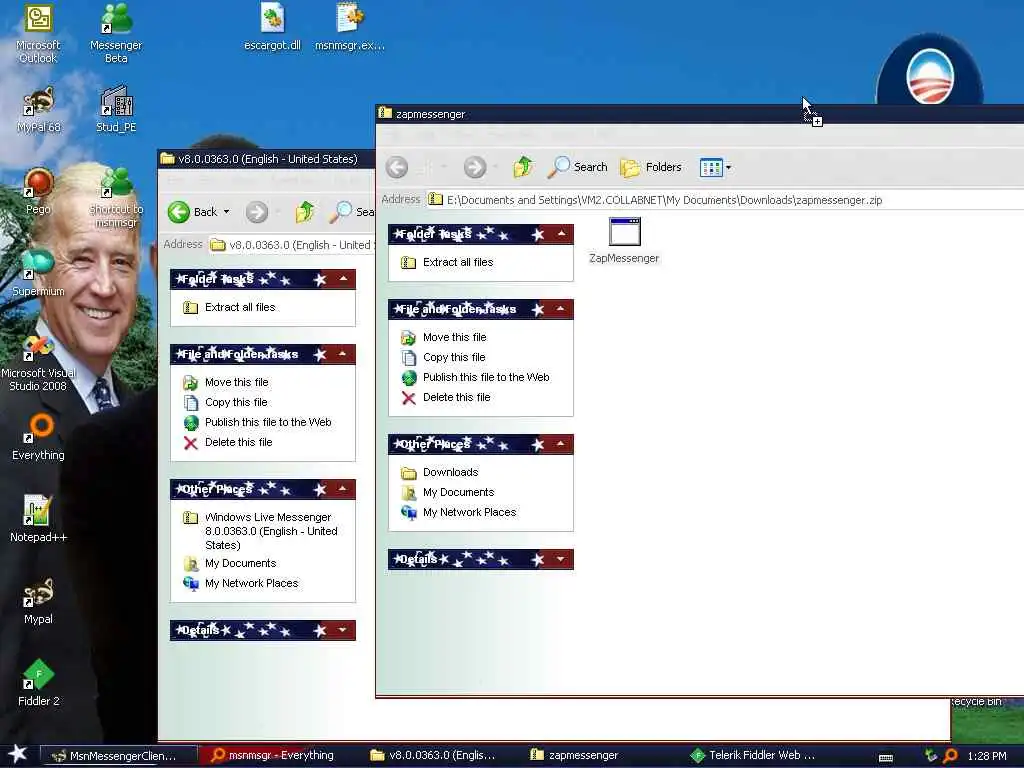
Task: Activate v8.0.0363.0 window title bar
Action: click(x=266, y=159)
